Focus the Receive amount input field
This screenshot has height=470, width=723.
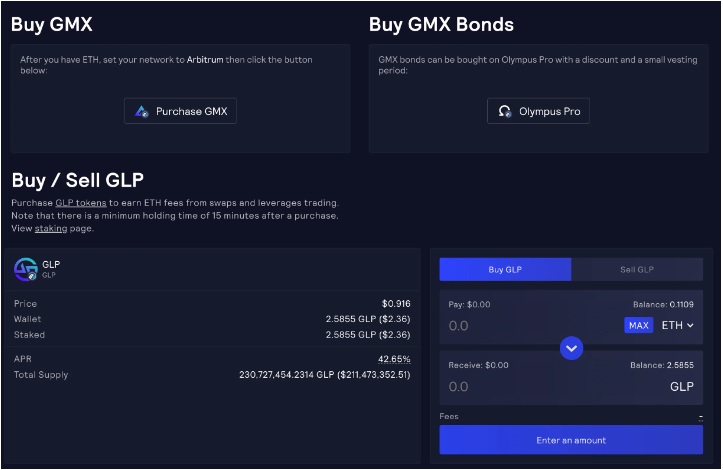[520, 386]
